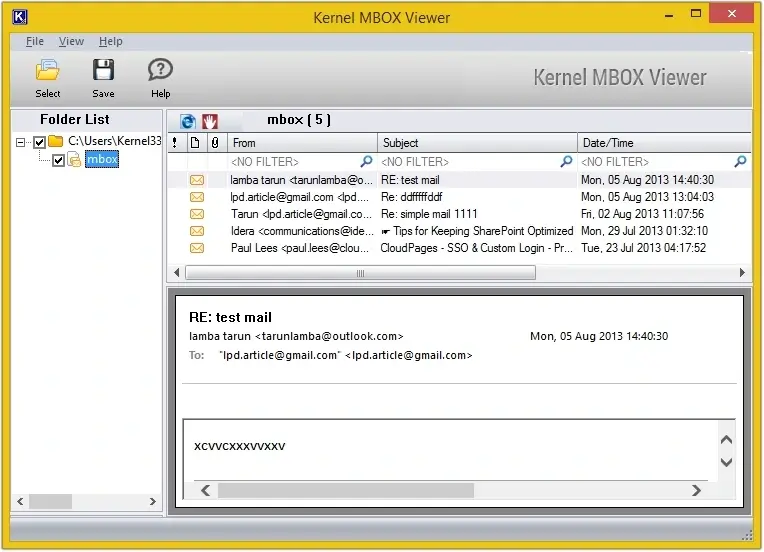Toggle checkbox for C:\Users\Kernel33 folder
The image size is (764, 552).
click(39, 142)
